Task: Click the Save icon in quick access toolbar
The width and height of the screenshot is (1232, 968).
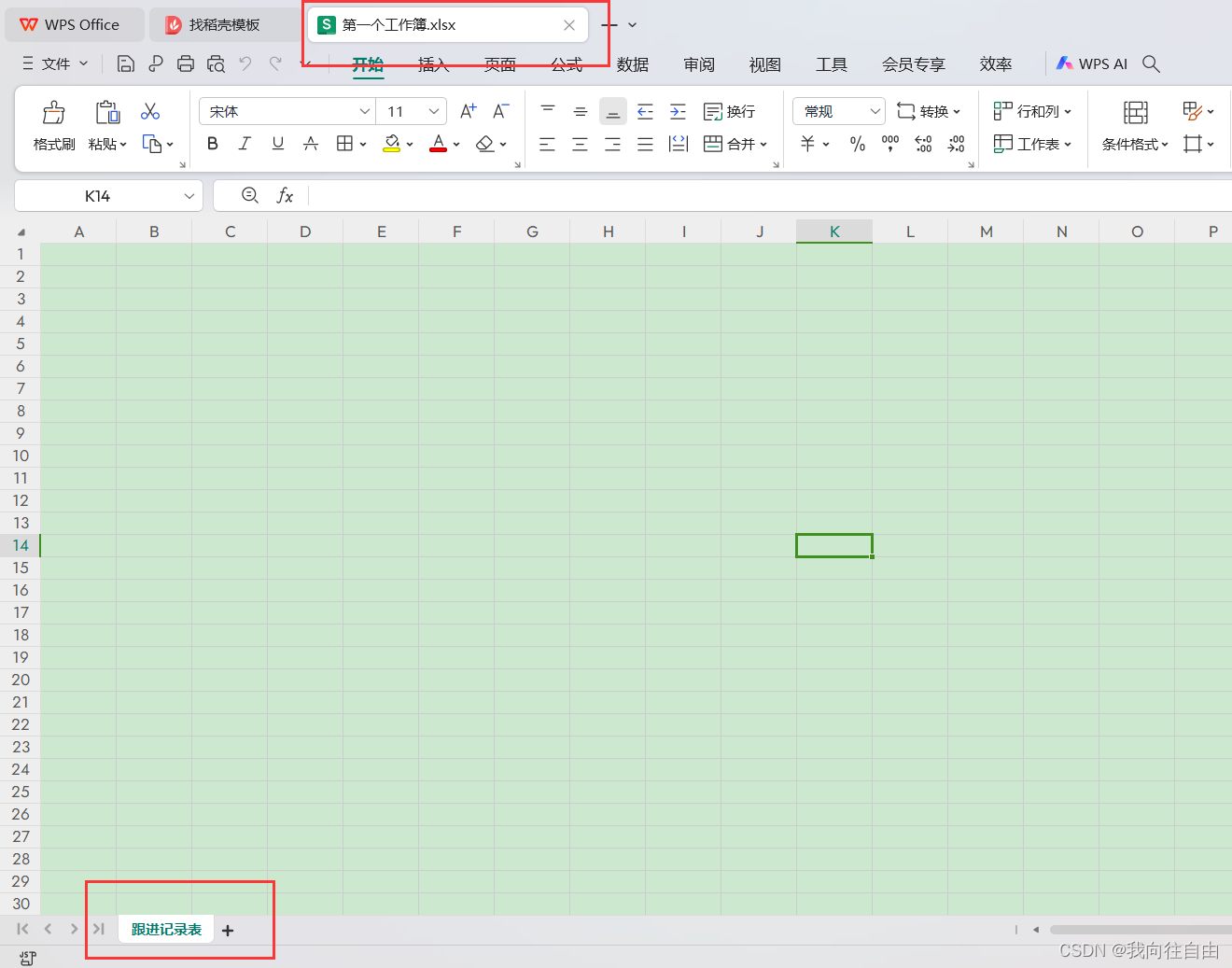Action: (x=126, y=63)
